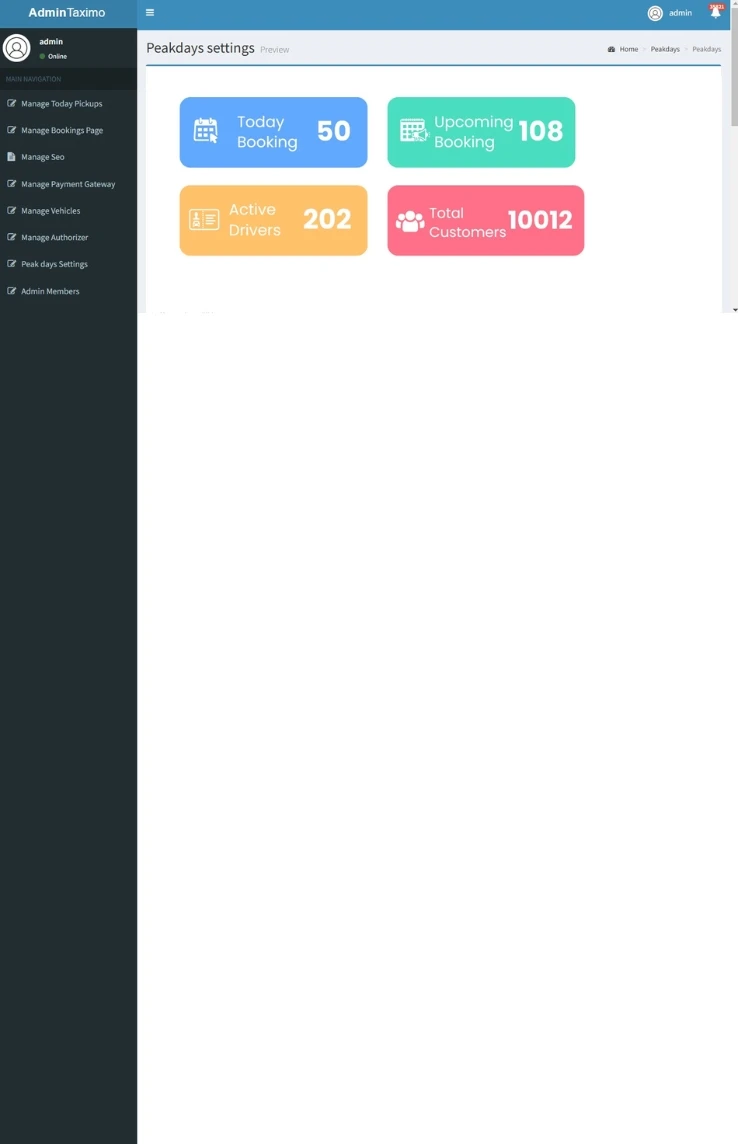The width and height of the screenshot is (738, 1144).
Task: Click the Today Booking calendar icon
Action: (206, 131)
